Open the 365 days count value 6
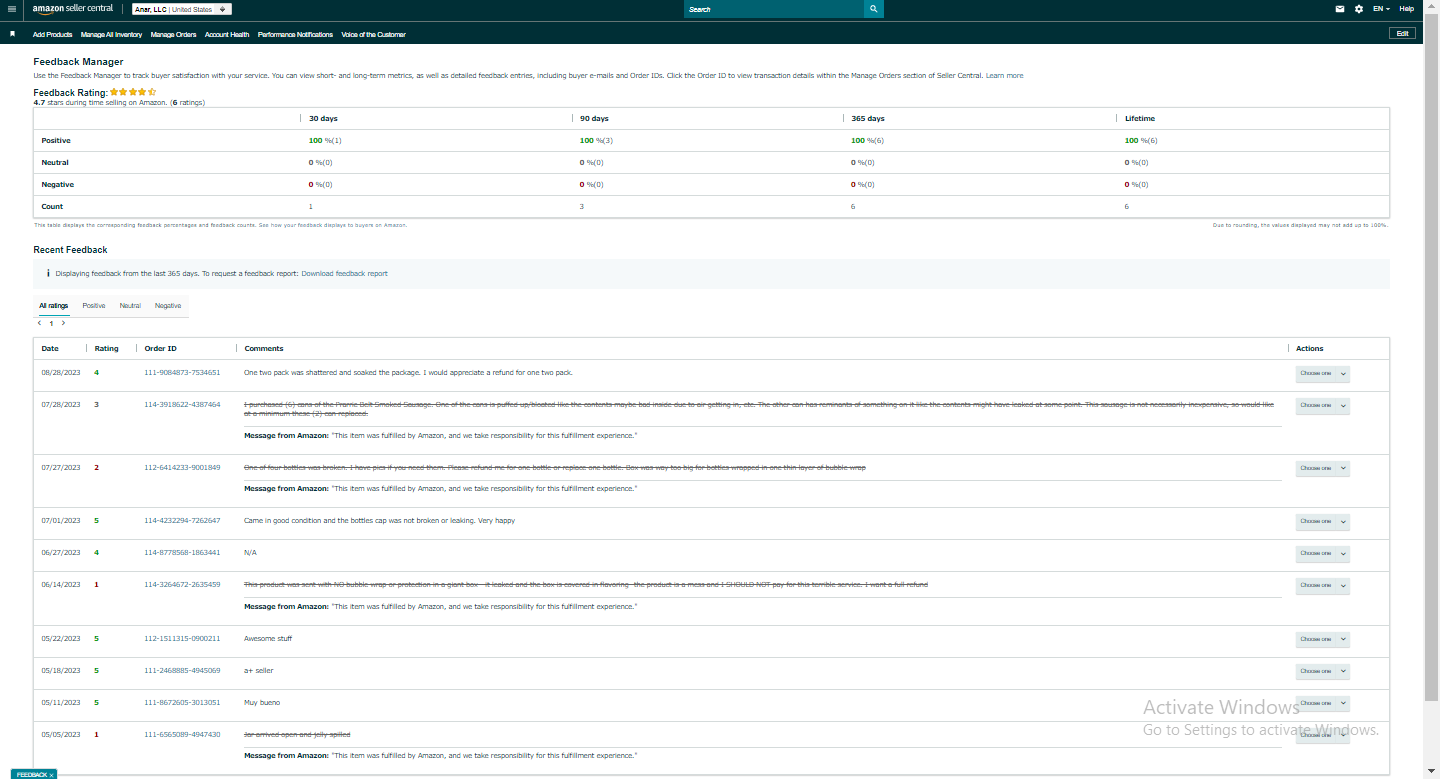The width and height of the screenshot is (1440, 779). point(853,207)
